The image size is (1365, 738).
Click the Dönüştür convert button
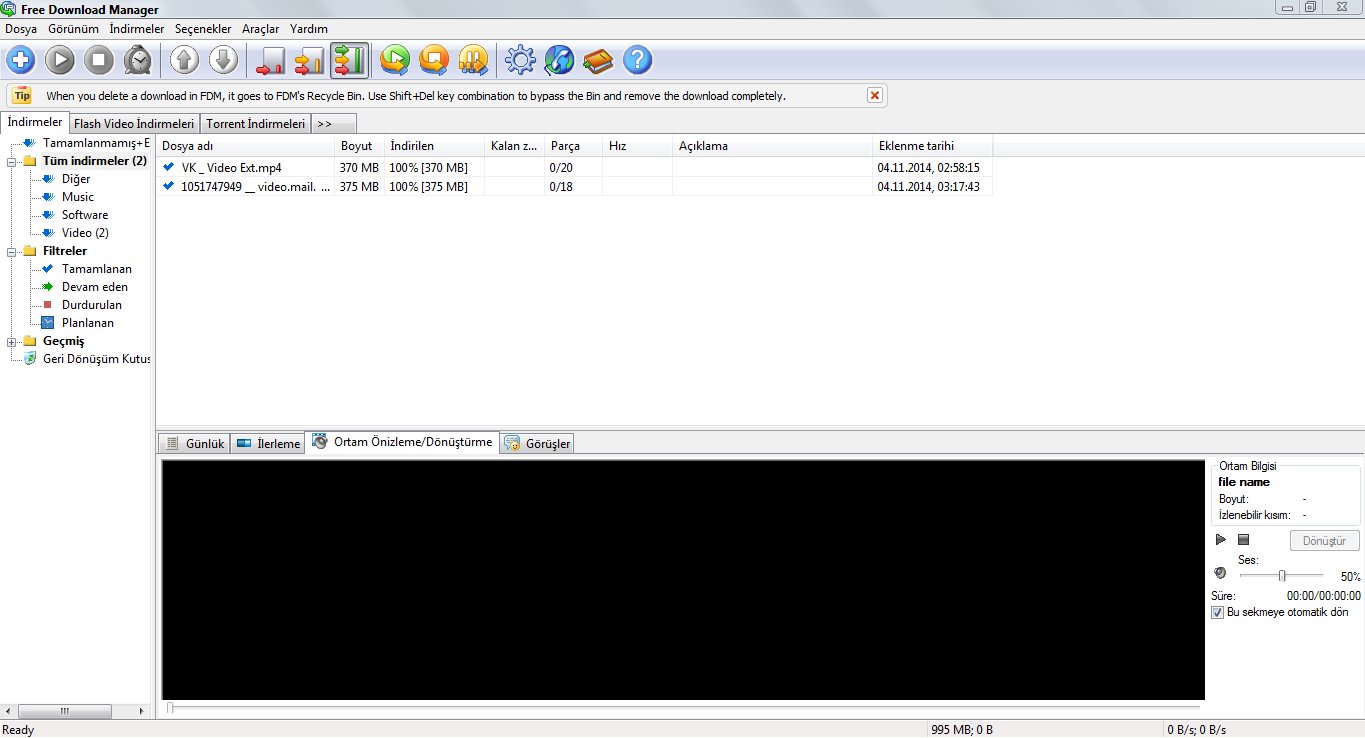[x=1325, y=541]
